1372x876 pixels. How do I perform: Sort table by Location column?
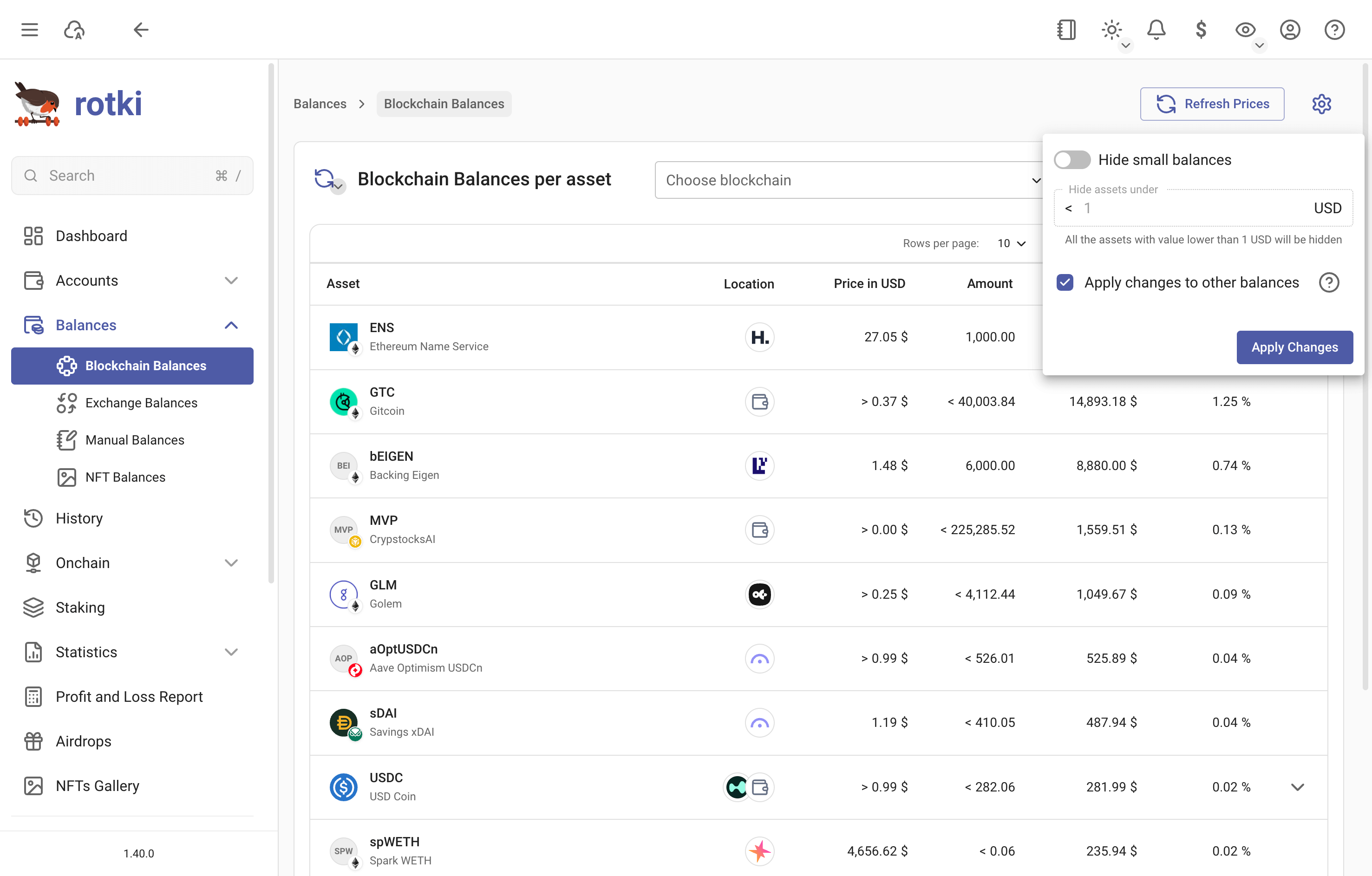749,284
